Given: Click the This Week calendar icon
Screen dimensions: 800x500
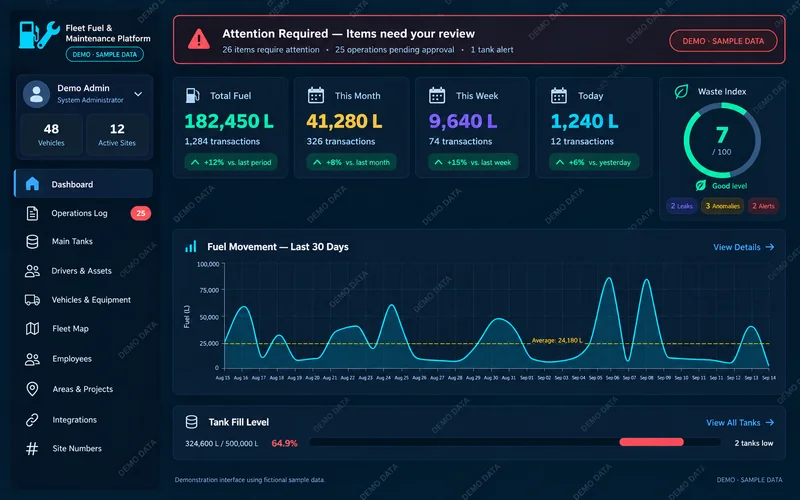Looking at the screenshot, I should click(437, 95).
